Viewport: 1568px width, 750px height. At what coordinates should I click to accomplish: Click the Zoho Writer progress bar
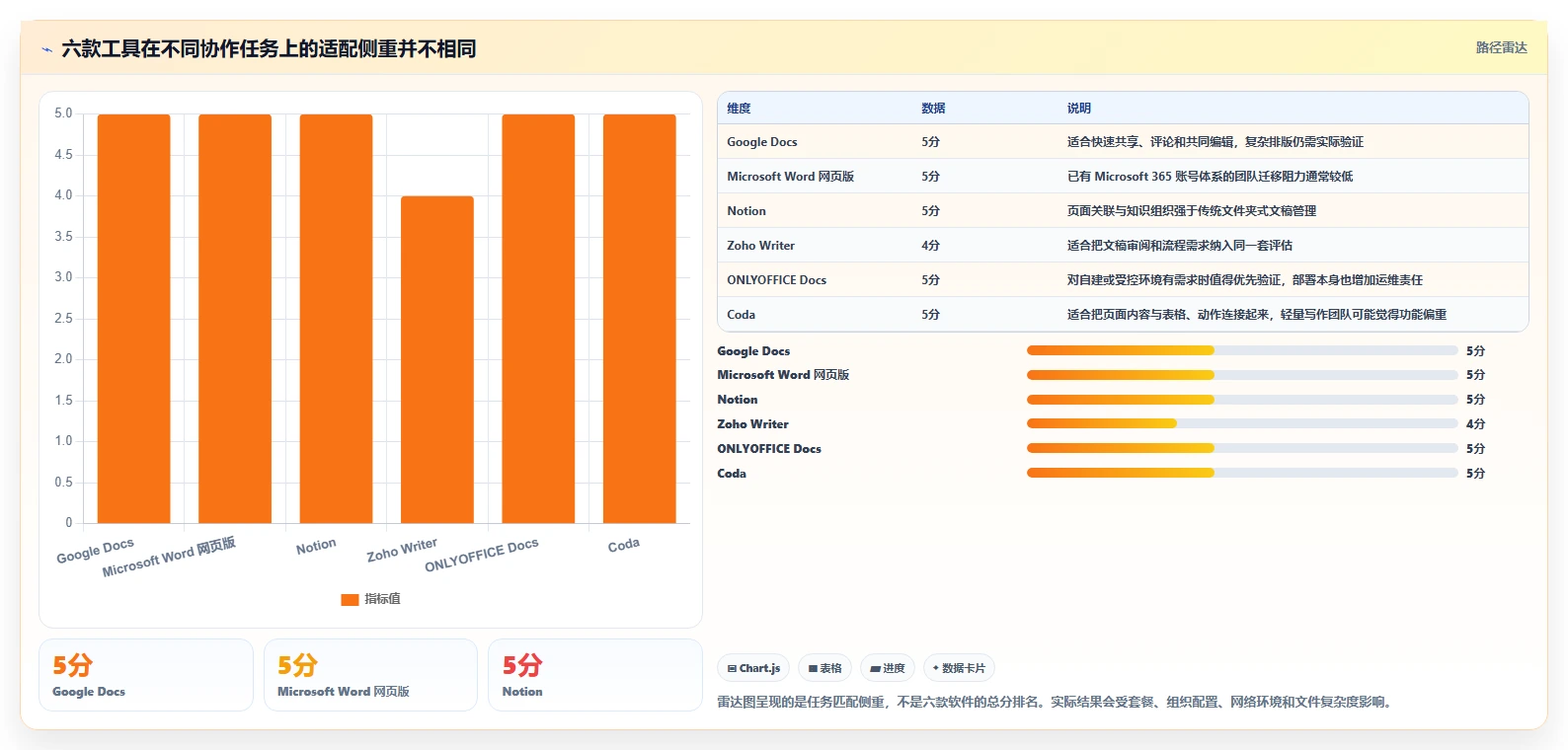click(x=1242, y=423)
